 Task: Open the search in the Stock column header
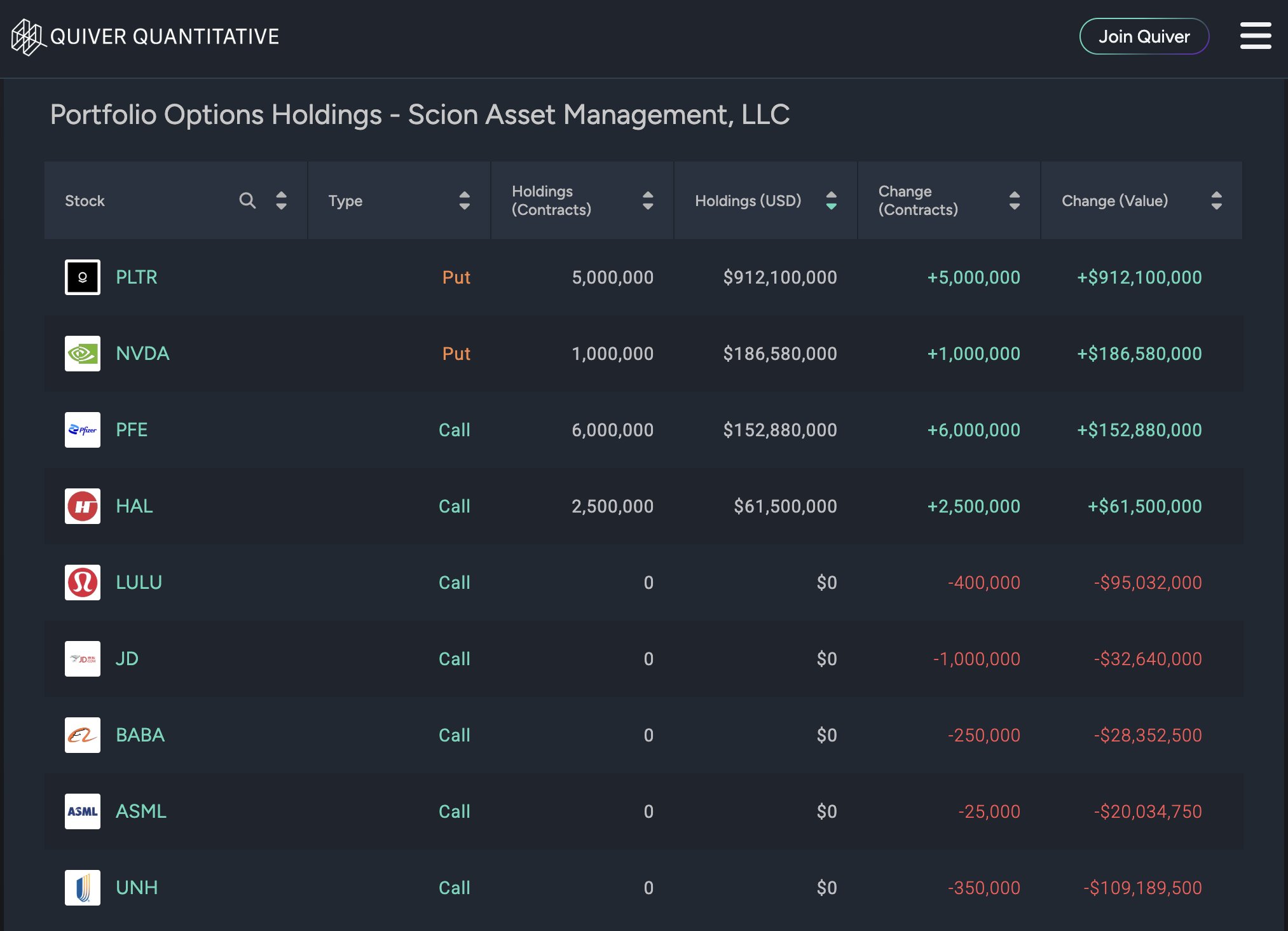click(247, 200)
